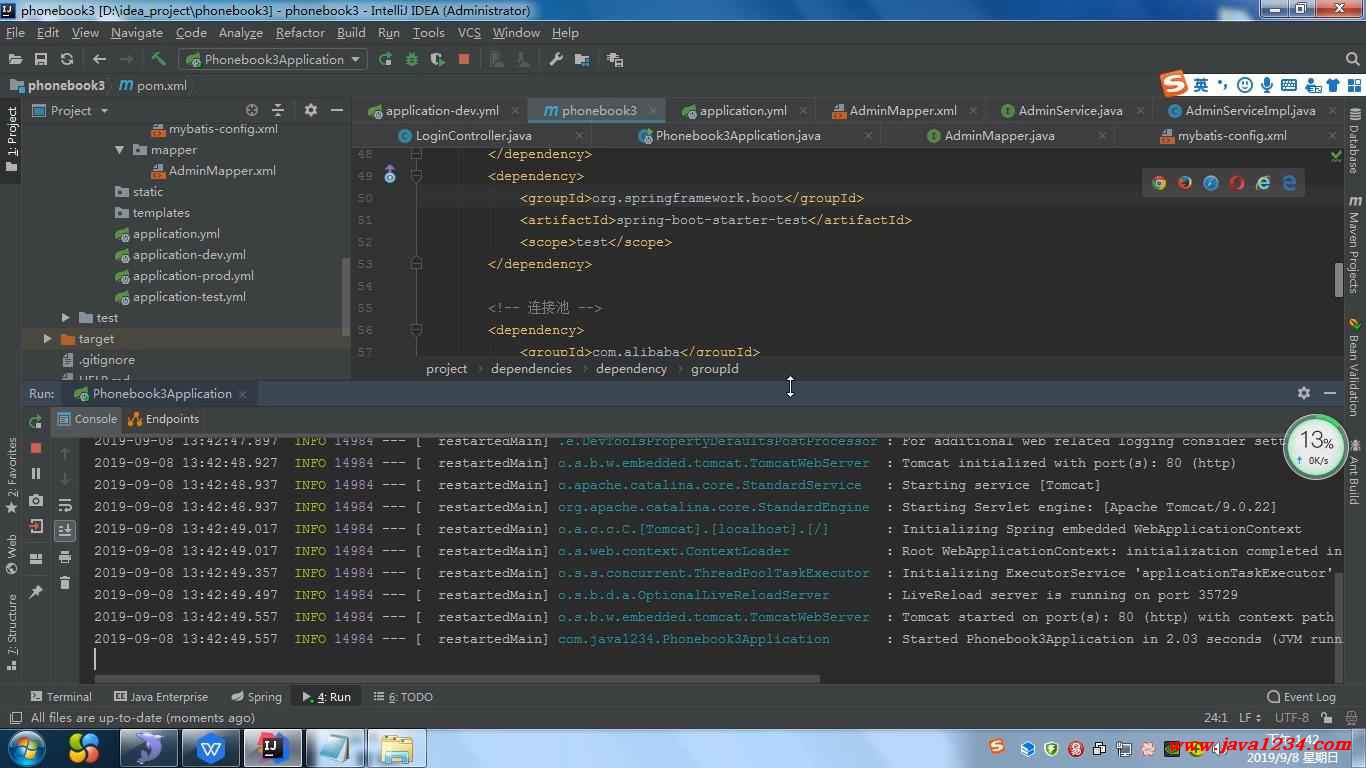The image size is (1366, 768).
Task: Click the dependencies breadcrumb
Action: tap(531, 369)
